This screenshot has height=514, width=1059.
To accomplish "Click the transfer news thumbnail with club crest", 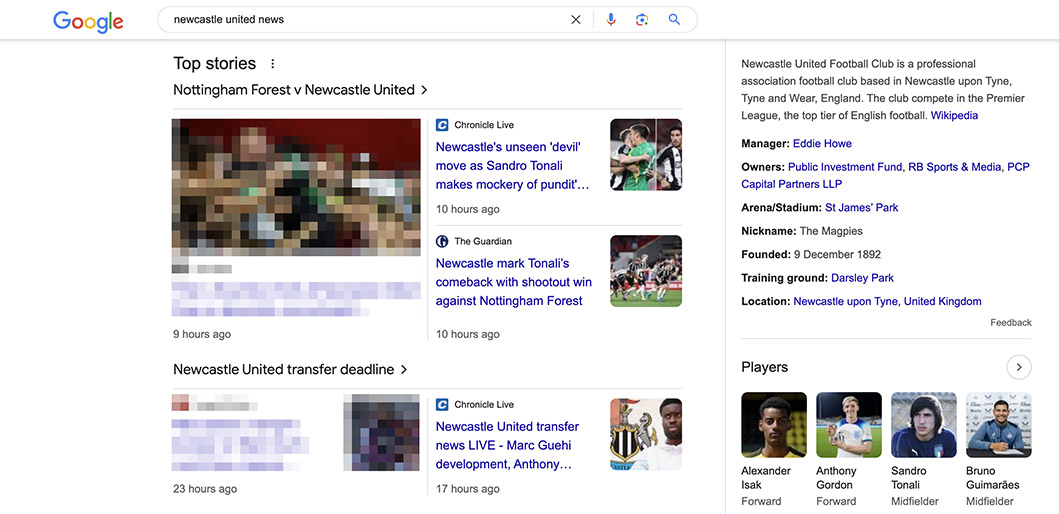I will click(646, 434).
